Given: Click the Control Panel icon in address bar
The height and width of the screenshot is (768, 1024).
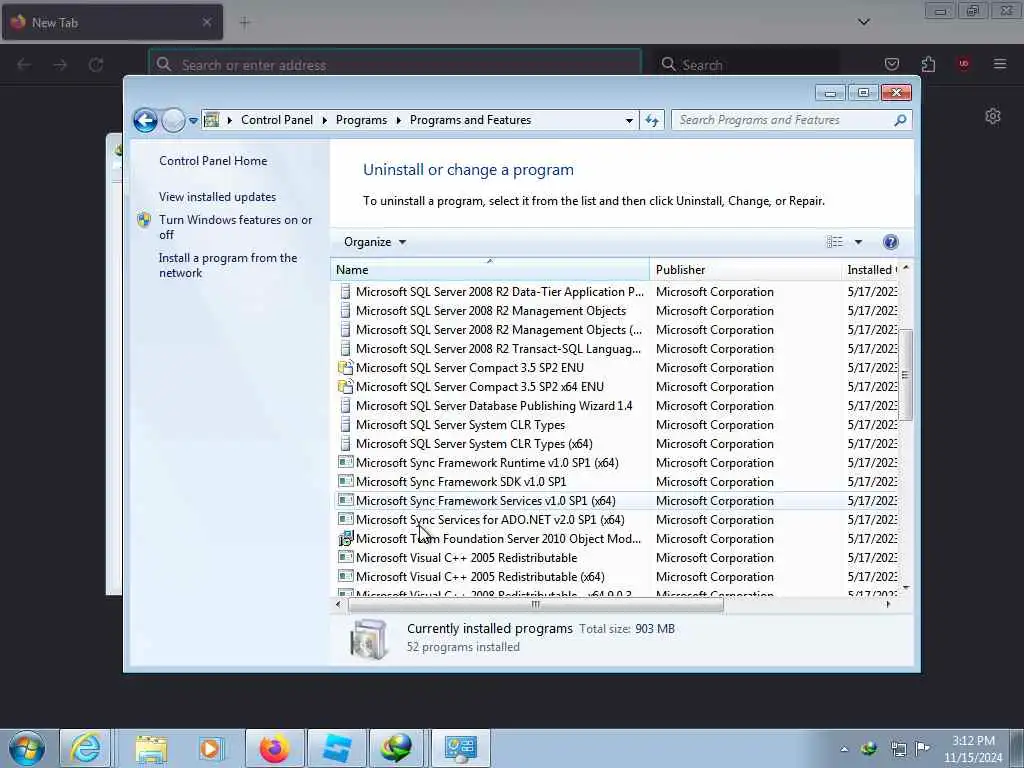Looking at the screenshot, I should [212, 120].
